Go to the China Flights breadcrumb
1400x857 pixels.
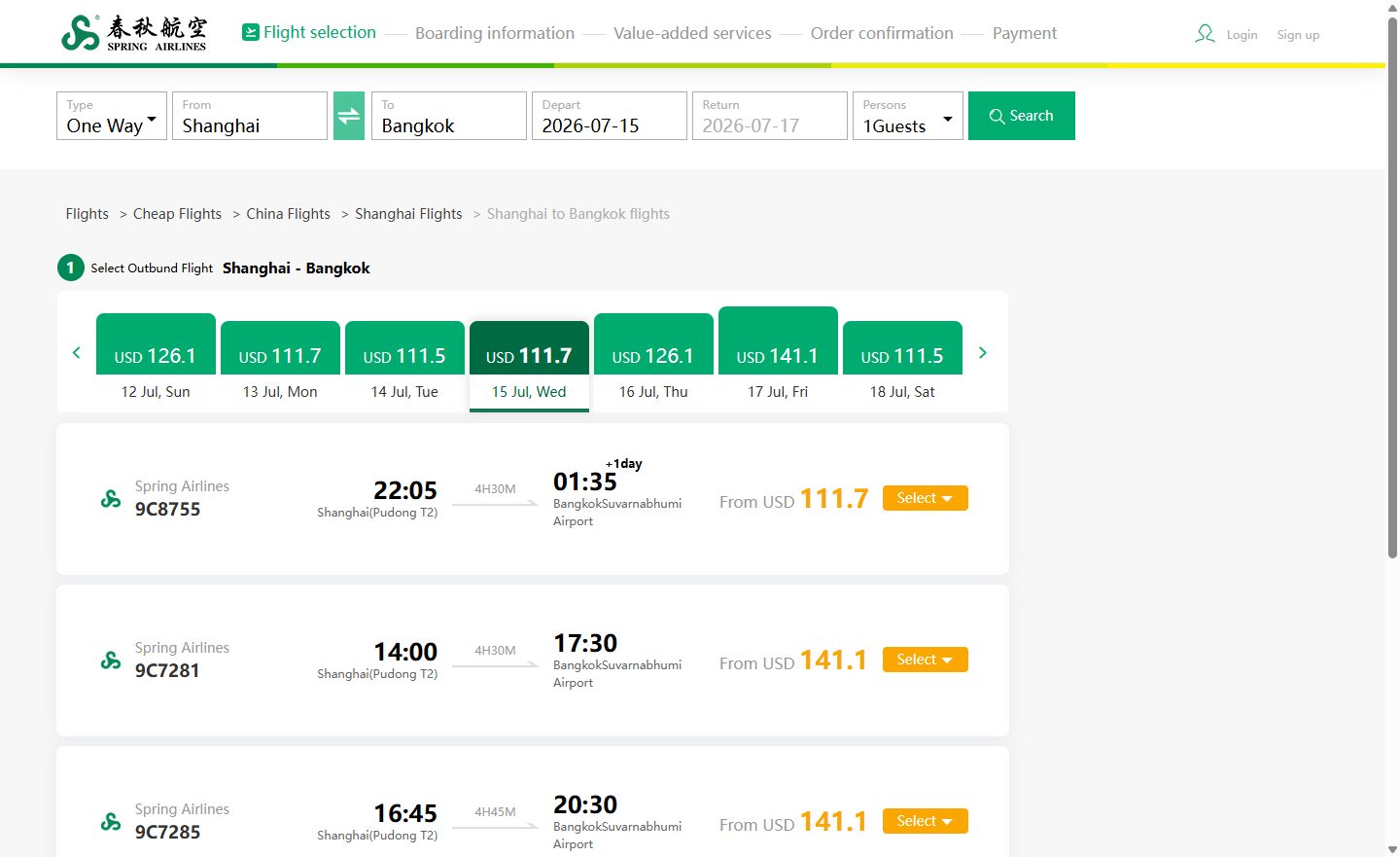coord(288,214)
